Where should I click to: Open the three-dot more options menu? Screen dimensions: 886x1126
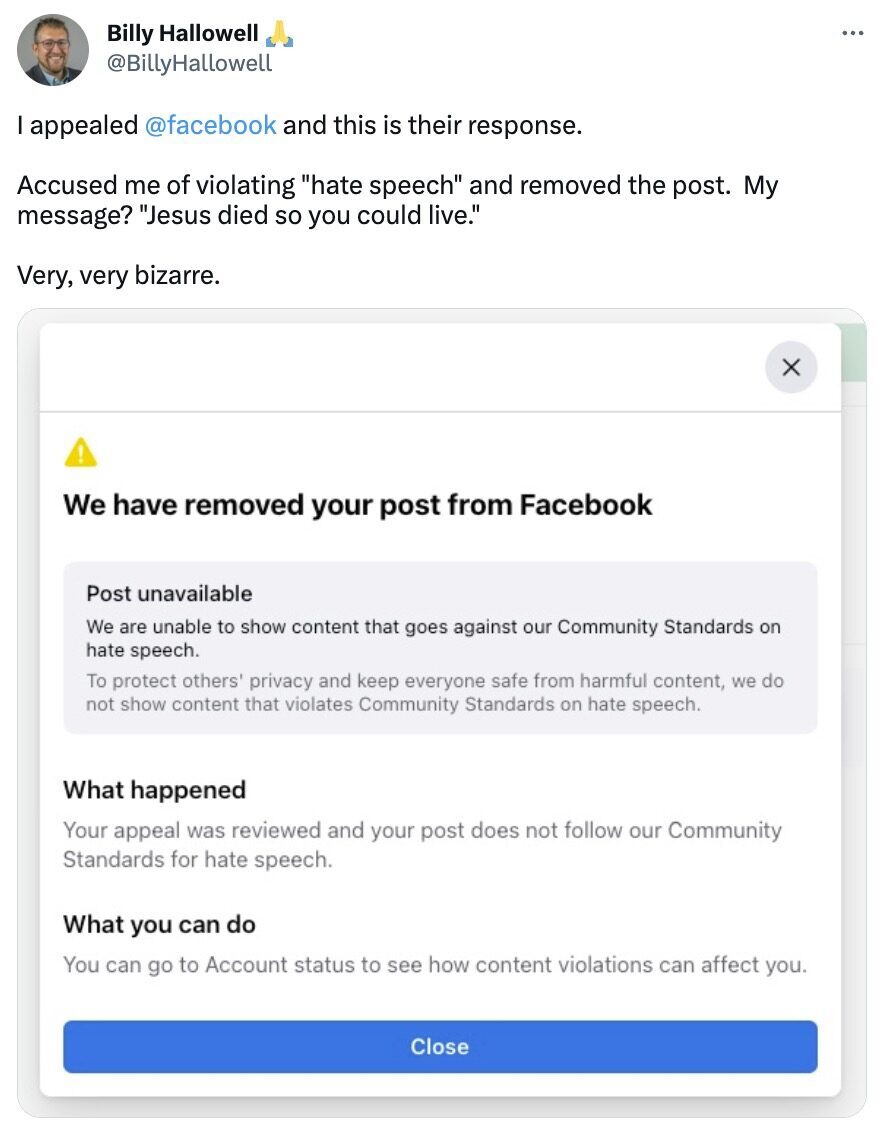click(852, 33)
